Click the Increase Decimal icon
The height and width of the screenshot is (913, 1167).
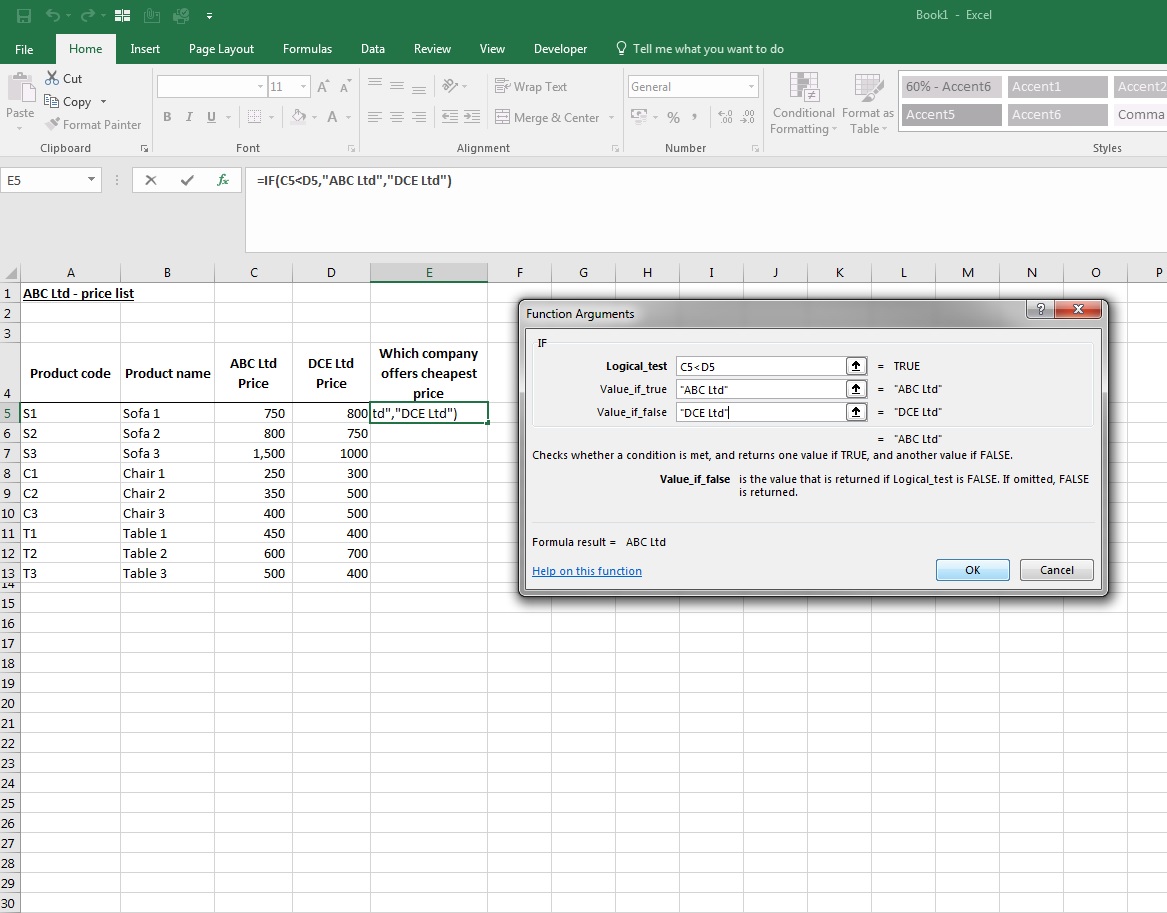tap(725, 117)
